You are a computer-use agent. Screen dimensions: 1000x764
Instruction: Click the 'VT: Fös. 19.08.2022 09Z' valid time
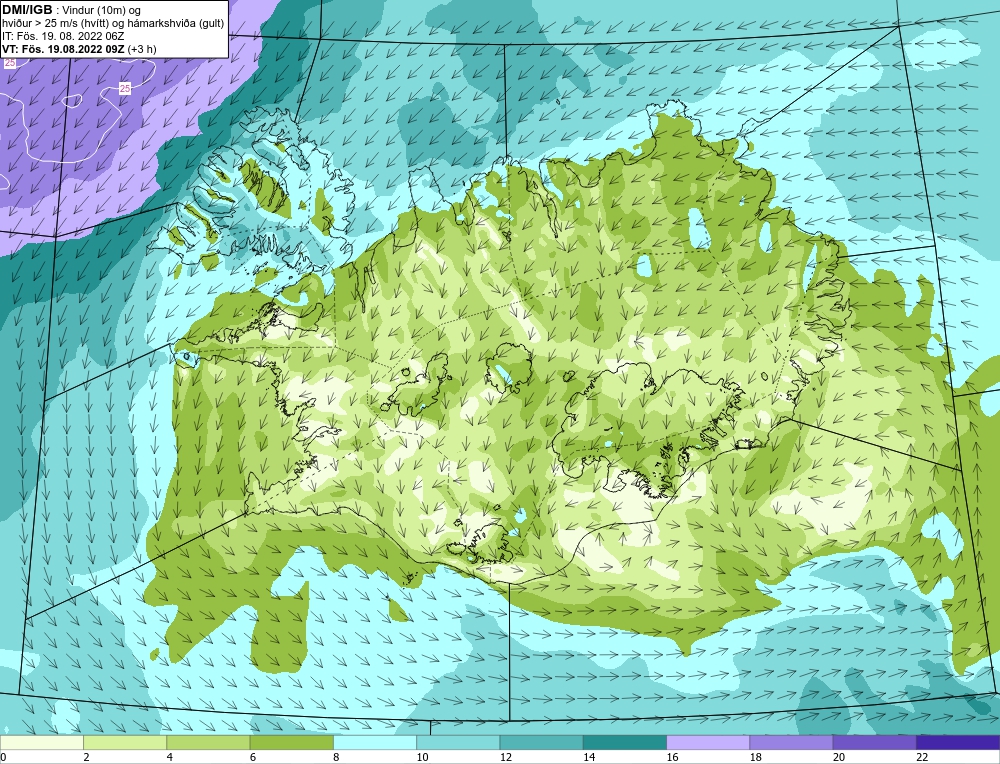[64, 48]
